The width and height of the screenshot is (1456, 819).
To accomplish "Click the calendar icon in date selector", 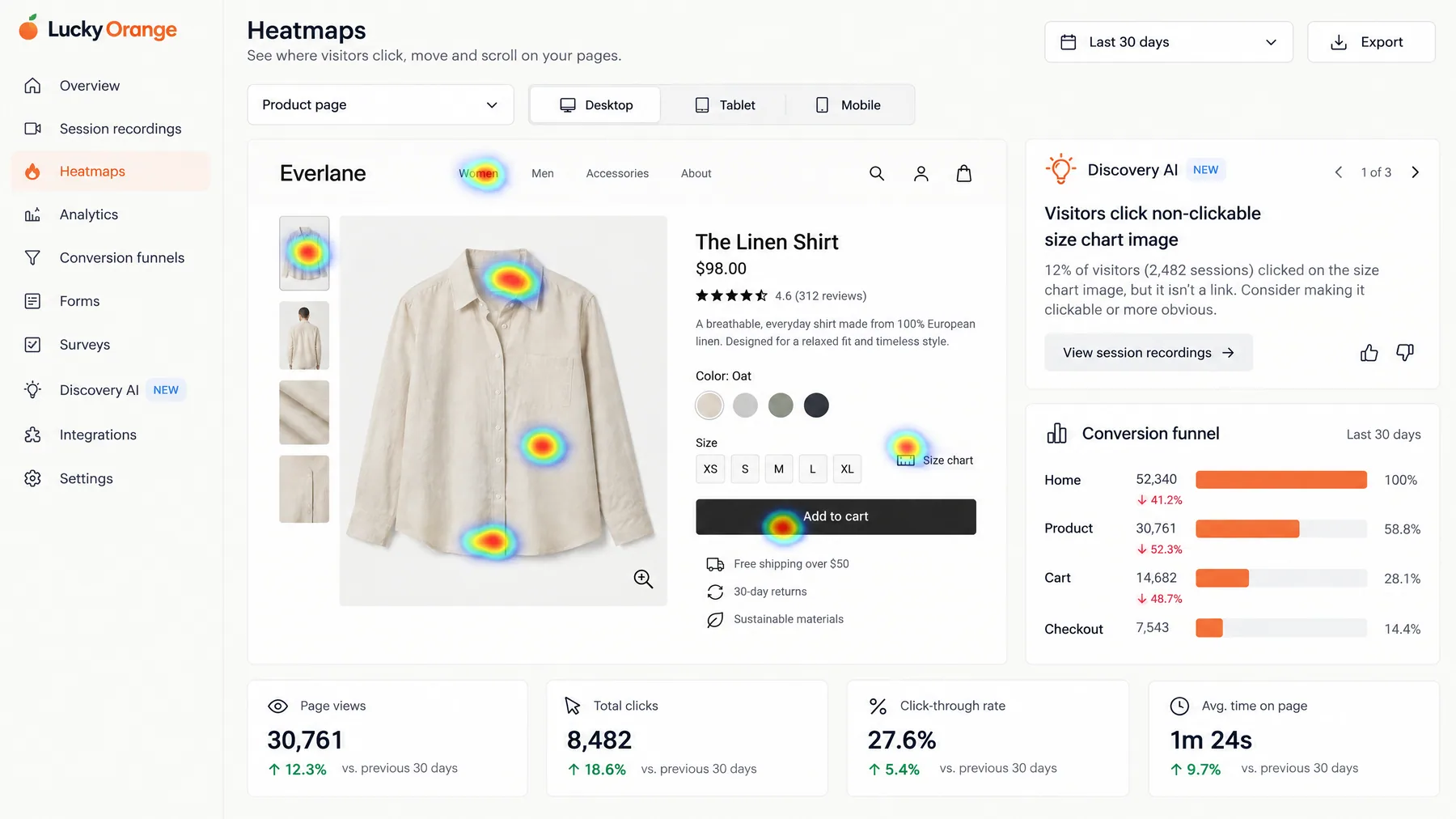I will pyautogui.click(x=1069, y=42).
